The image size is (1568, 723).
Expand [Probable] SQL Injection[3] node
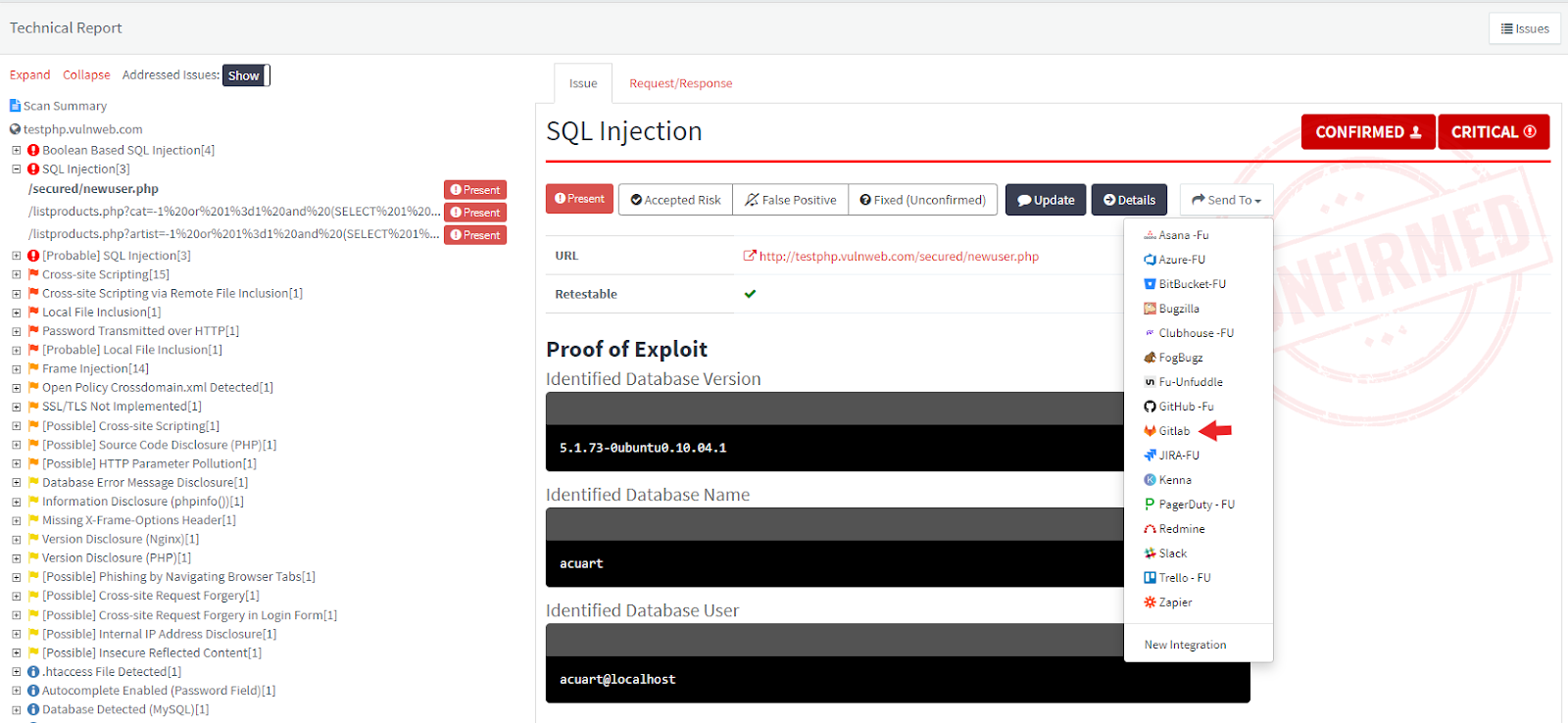[17, 256]
